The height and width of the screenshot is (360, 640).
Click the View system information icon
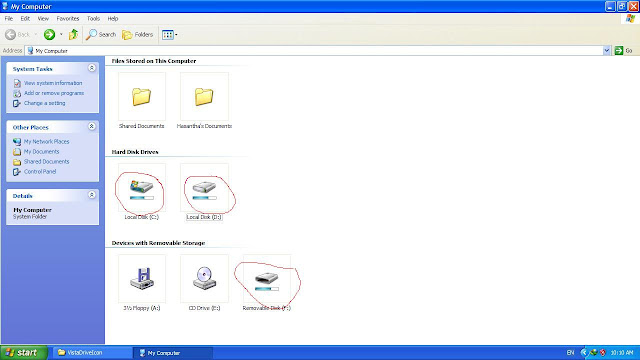click(17, 83)
